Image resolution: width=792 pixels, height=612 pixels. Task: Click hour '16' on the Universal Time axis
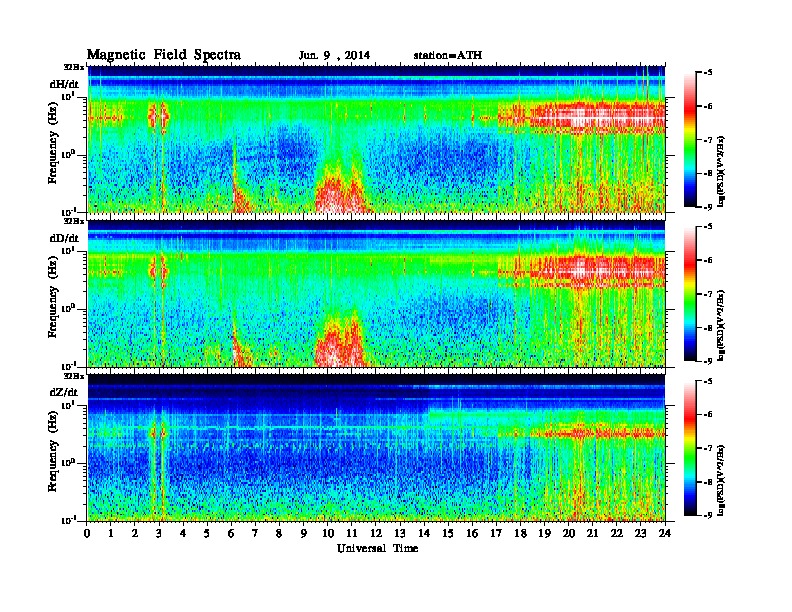coord(472,533)
